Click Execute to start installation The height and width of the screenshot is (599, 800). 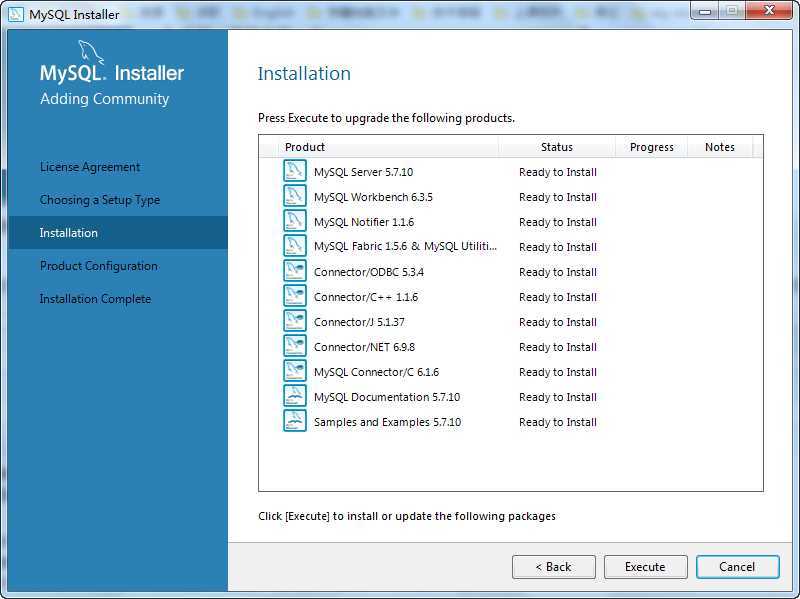[x=645, y=567]
